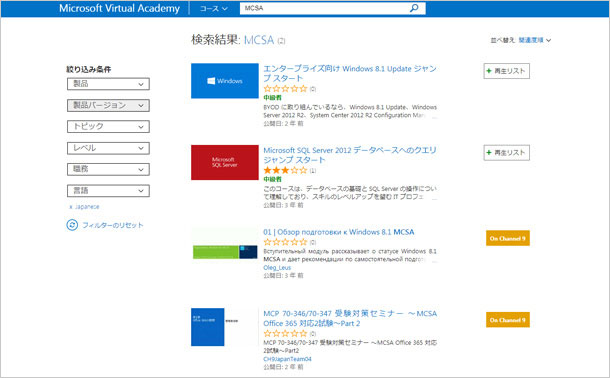Click the 中級者 level under Windows course
Screen dimensions: 610x378
pyautogui.click(x=272, y=98)
